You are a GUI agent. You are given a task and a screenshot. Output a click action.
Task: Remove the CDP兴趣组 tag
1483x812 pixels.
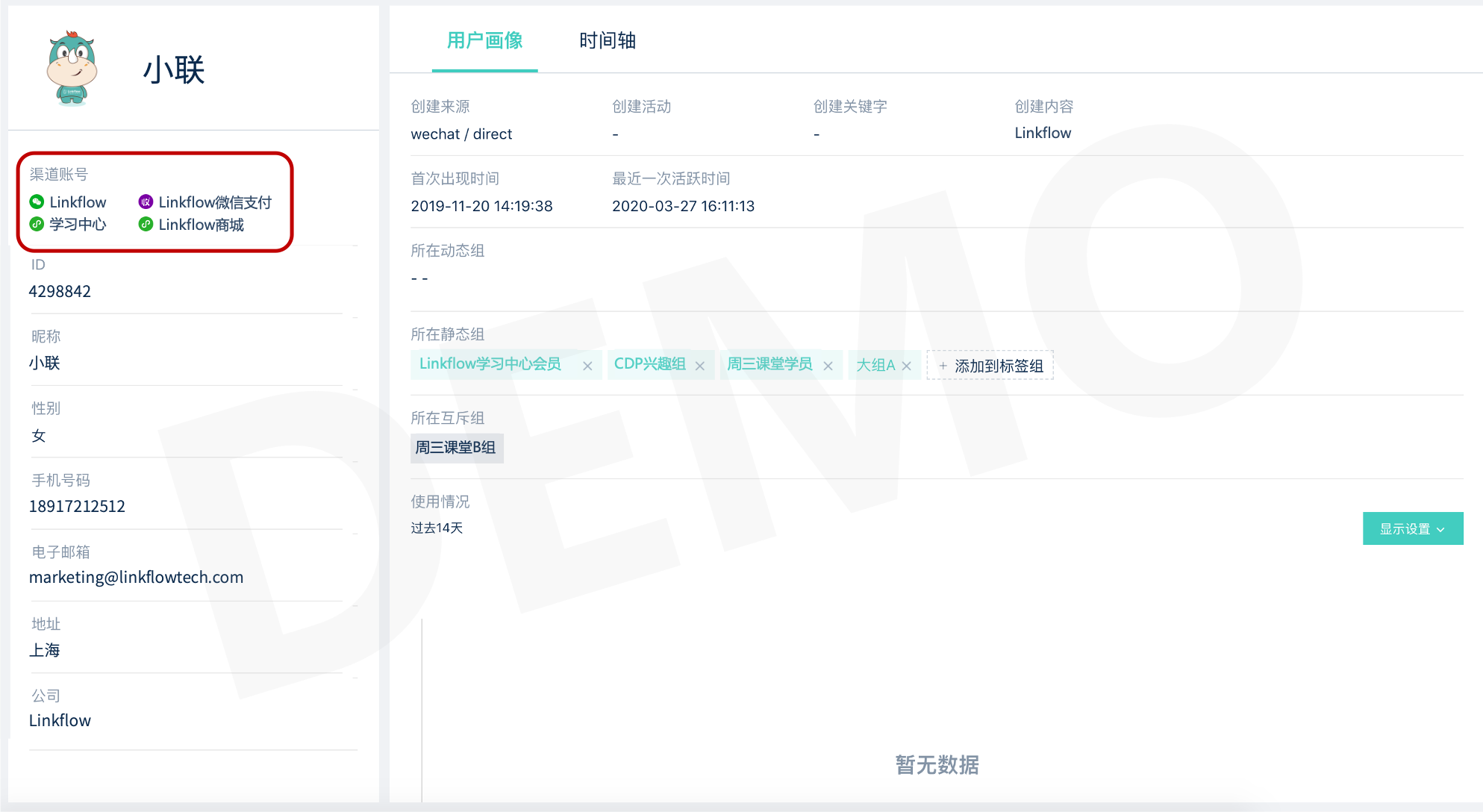[699, 366]
